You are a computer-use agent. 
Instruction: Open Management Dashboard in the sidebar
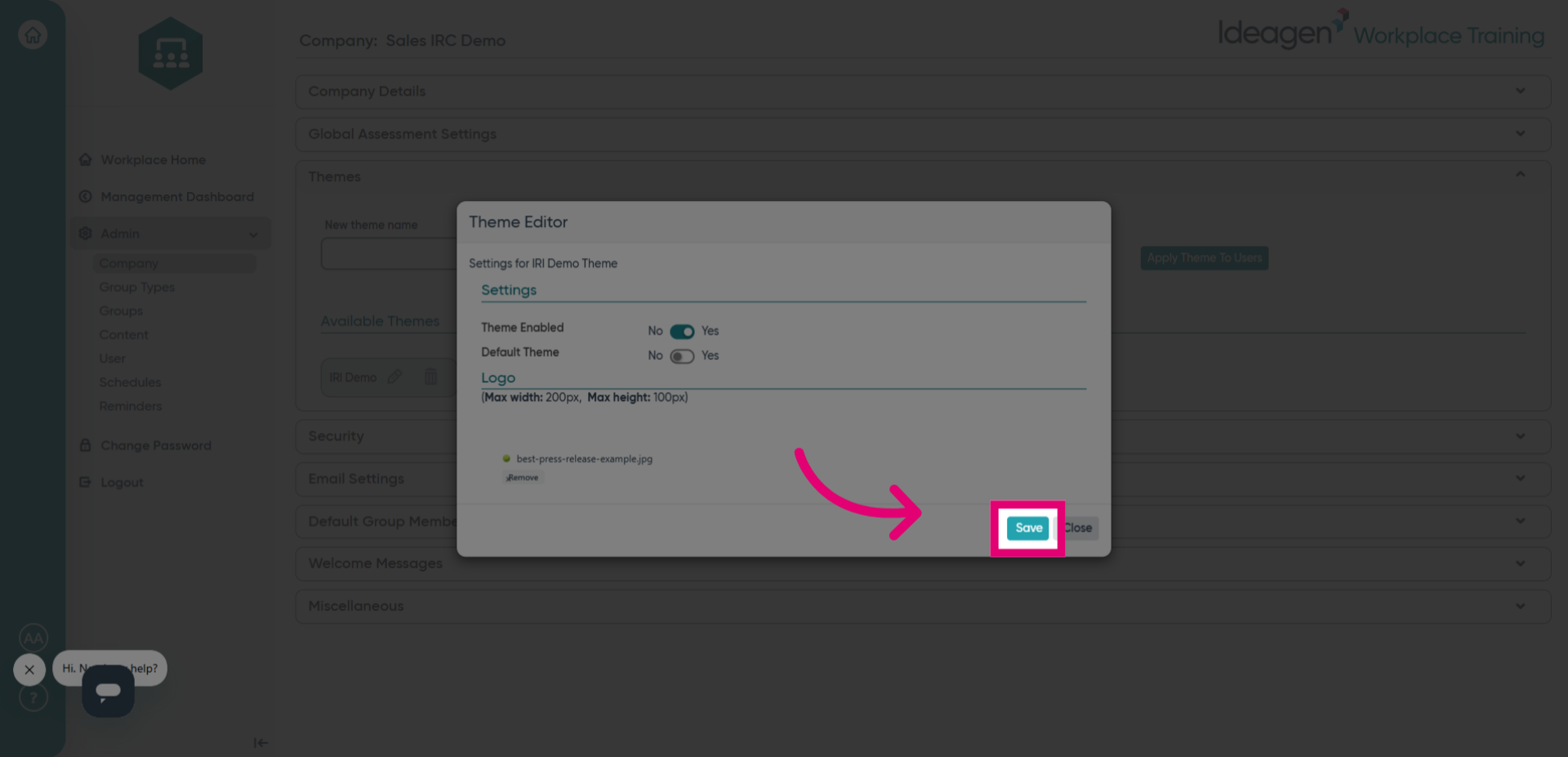point(176,197)
